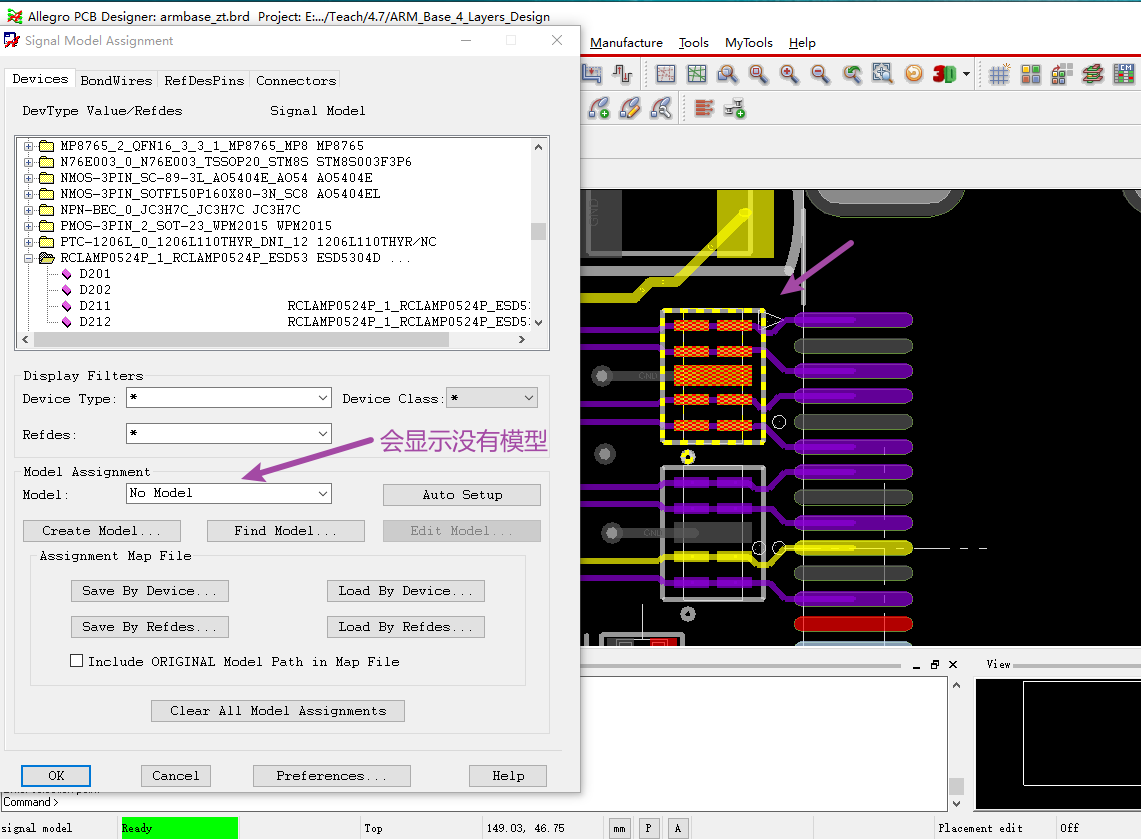Open the Tools menu
The height and width of the screenshot is (839, 1141).
tap(693, 43)
